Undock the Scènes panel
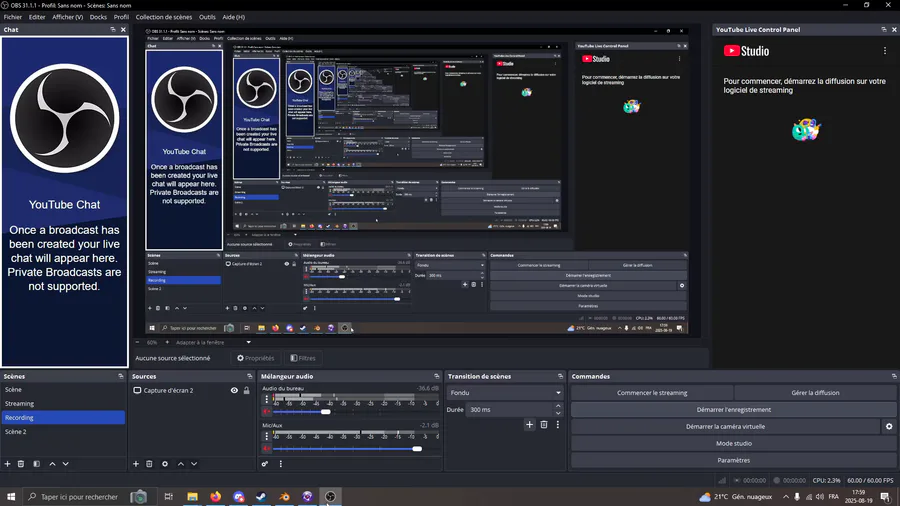 121,376
